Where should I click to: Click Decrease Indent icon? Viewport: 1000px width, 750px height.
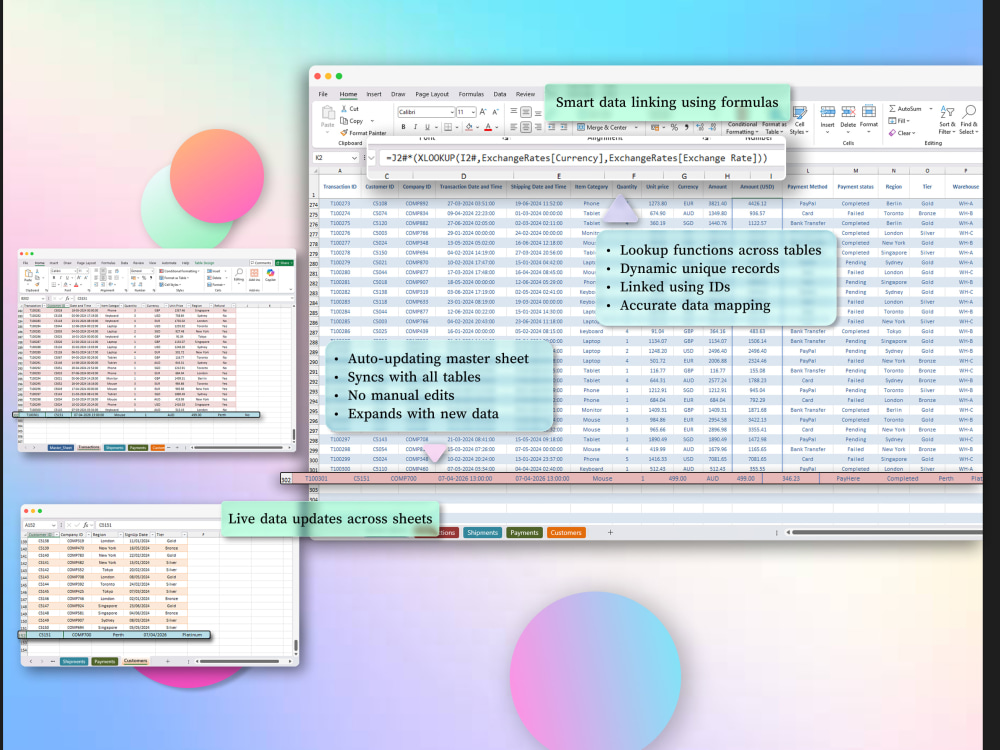(x=552, y=127)
